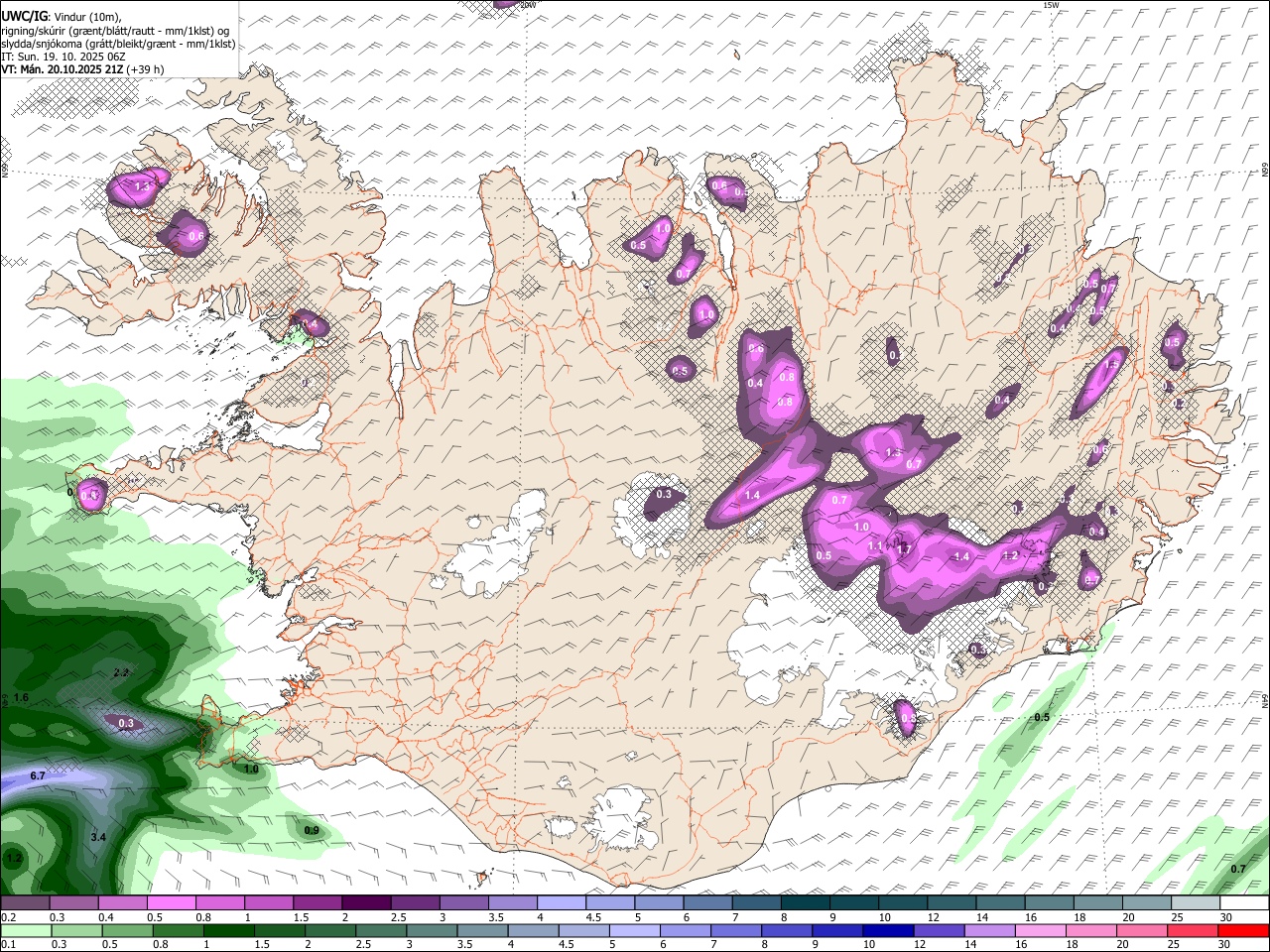Select the rain legend swatch between 0.5 and 0.8
The image size is (1270, 952).
pos(127,931)
